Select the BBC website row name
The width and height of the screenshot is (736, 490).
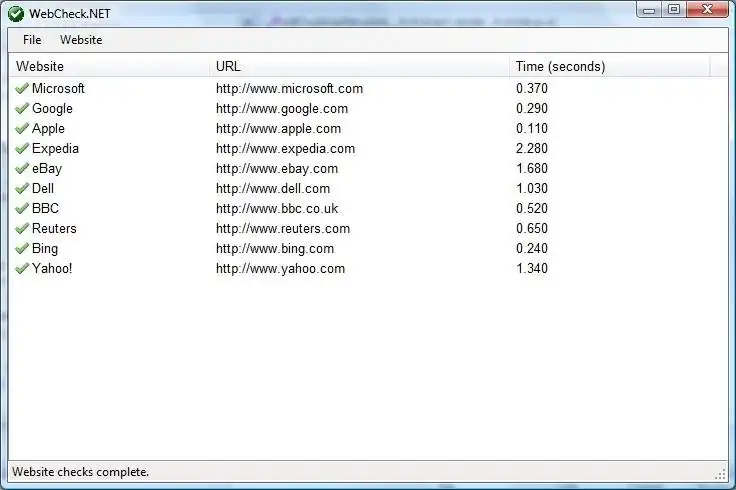[45, 208]
